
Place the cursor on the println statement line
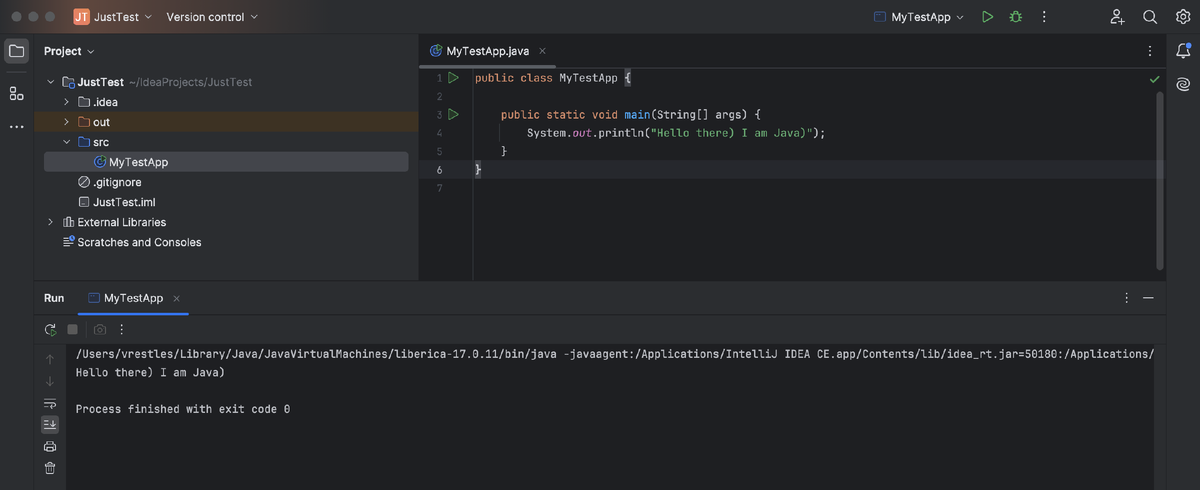(x=676, y=133)
